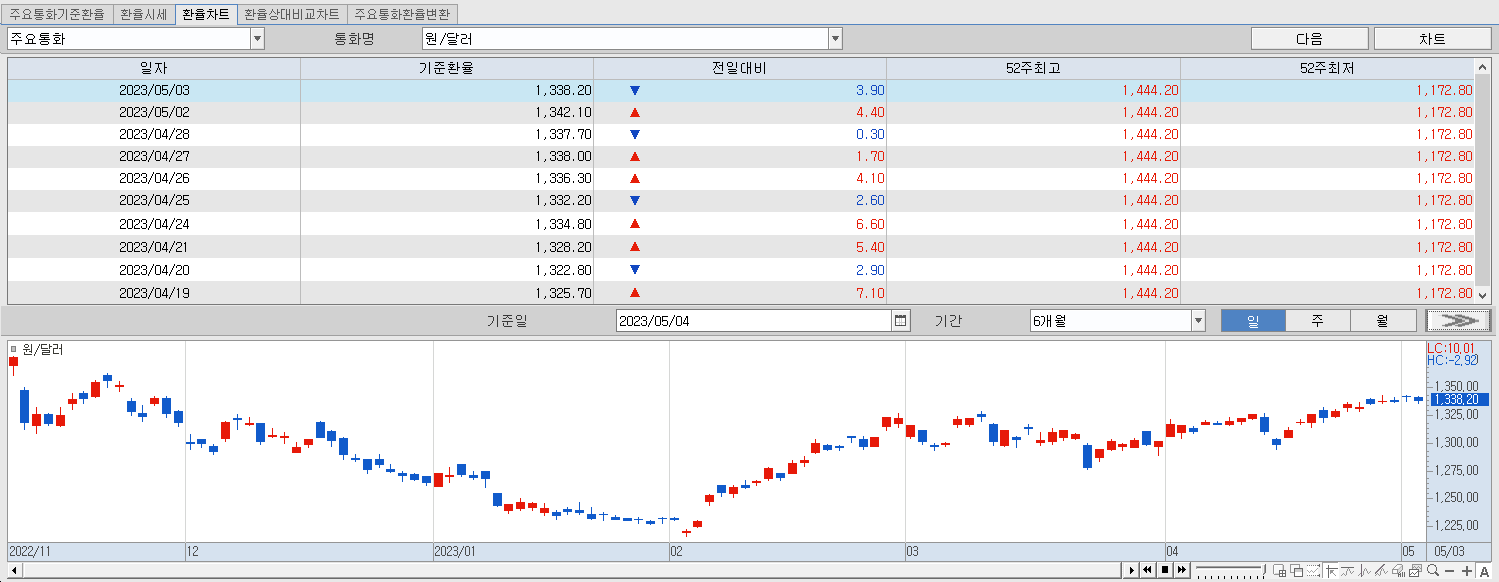Click the LC:10.01 chart indicator
This screenshot has height=582, width=1499.
tap(1451, 348)
